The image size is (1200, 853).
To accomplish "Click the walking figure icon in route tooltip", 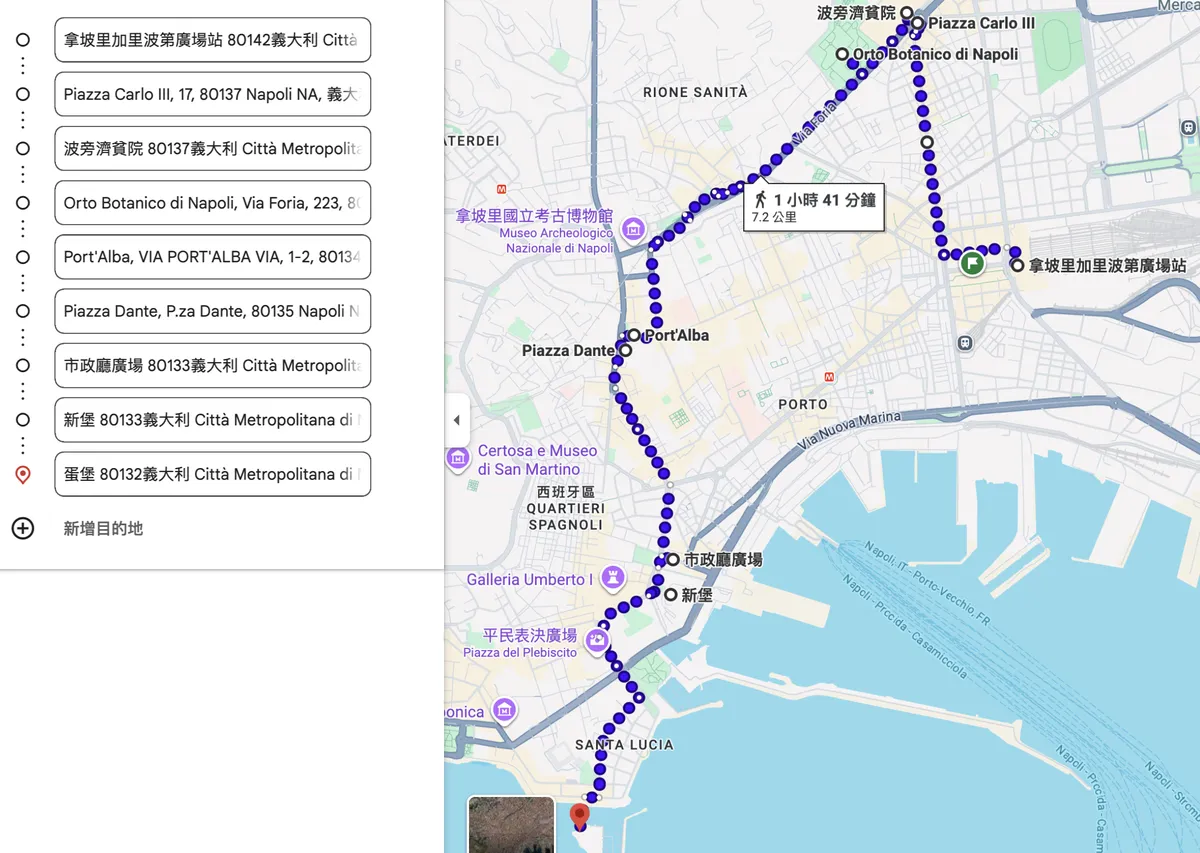I will click(x=761, y=200).
